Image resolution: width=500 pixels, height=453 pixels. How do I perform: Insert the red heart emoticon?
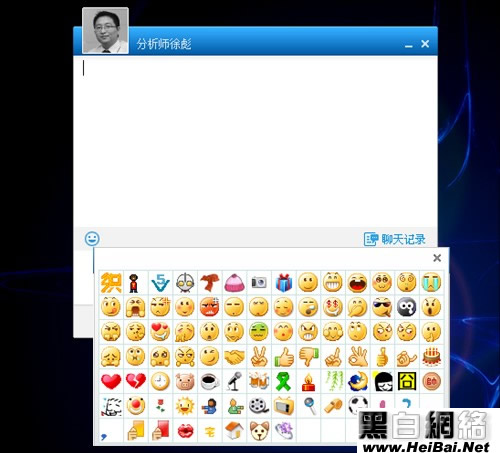(111, 381)
